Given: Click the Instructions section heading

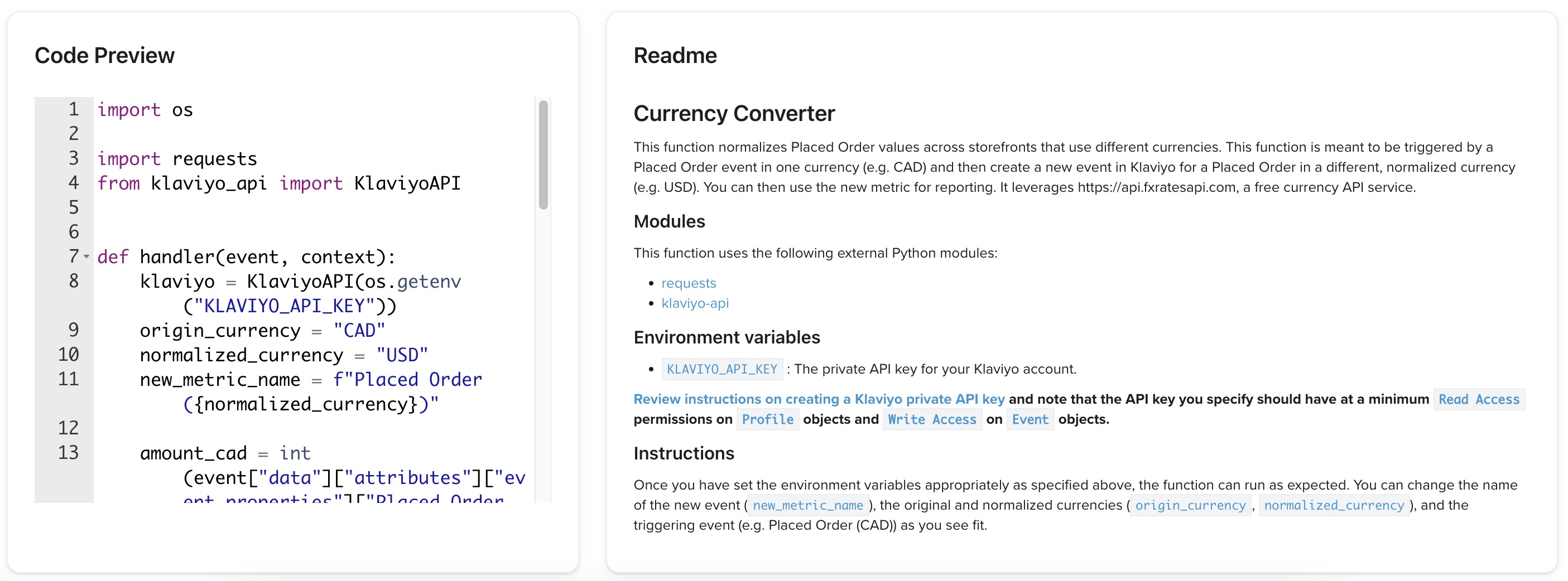Looking at the screenshot, I should pos(684,453).
